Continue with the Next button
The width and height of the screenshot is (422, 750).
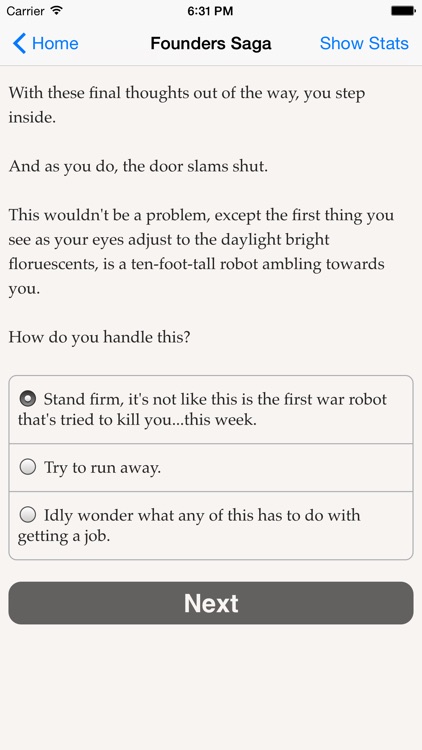pyautogui.click(x=211, y=603)
